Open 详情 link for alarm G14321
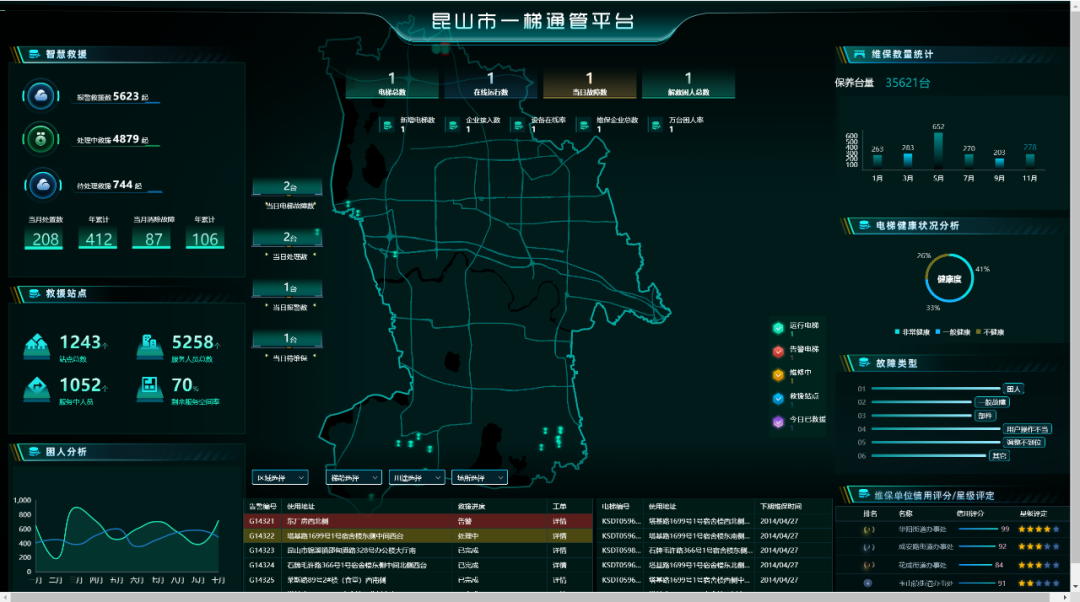This screenshot has height=602, width=1080. (560, 521)
